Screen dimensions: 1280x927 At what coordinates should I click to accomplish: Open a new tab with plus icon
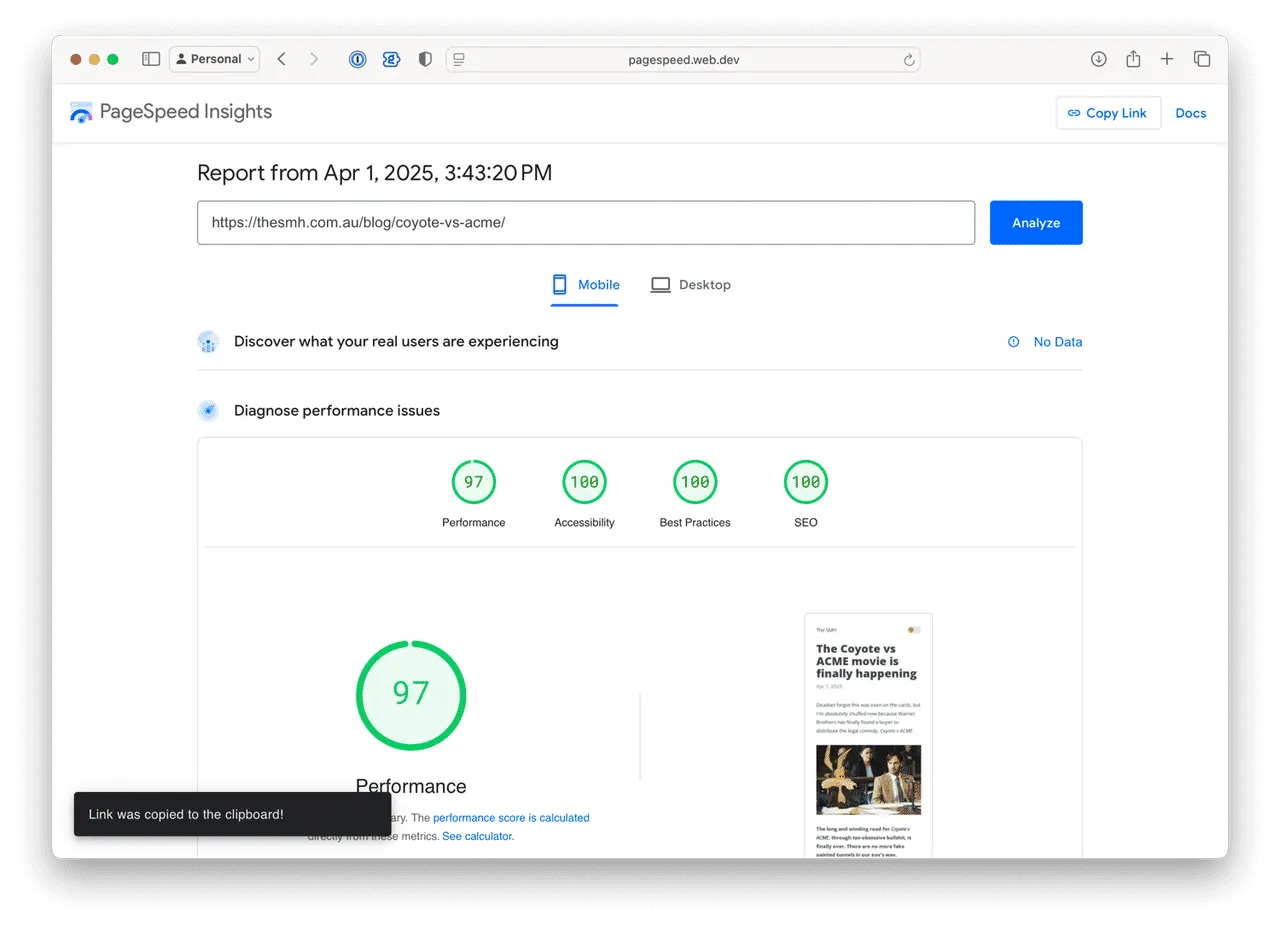(1167, 59)
